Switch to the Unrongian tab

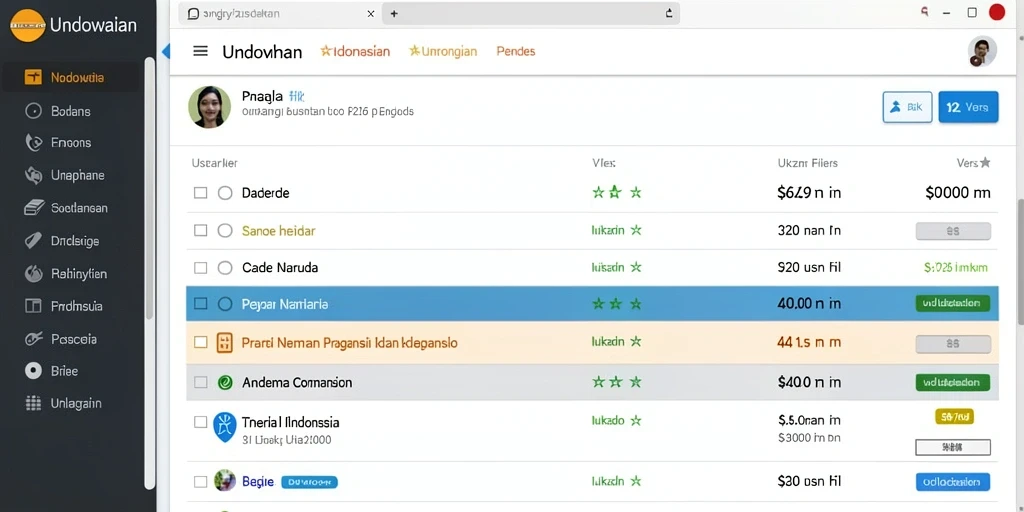tap(443, 51)
